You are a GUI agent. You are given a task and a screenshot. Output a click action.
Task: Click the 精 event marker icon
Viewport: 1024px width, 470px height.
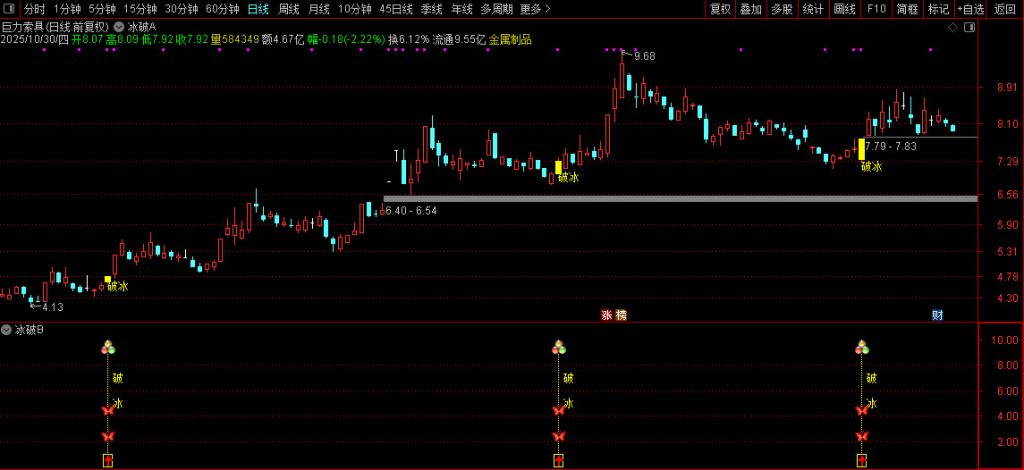(621, 315)
